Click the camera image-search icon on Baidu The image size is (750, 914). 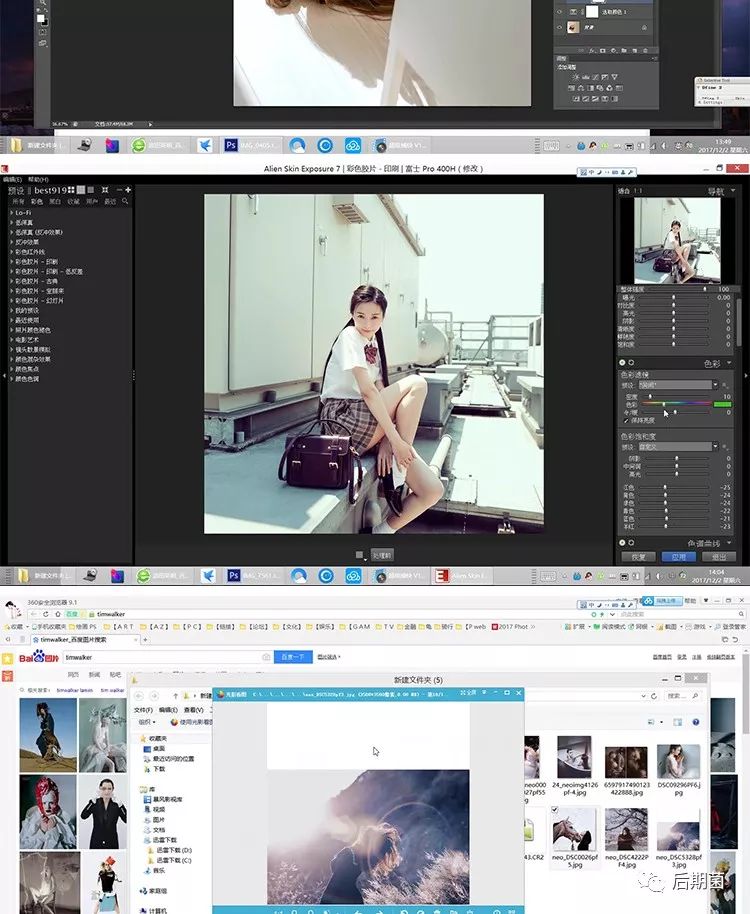(266, 657)
